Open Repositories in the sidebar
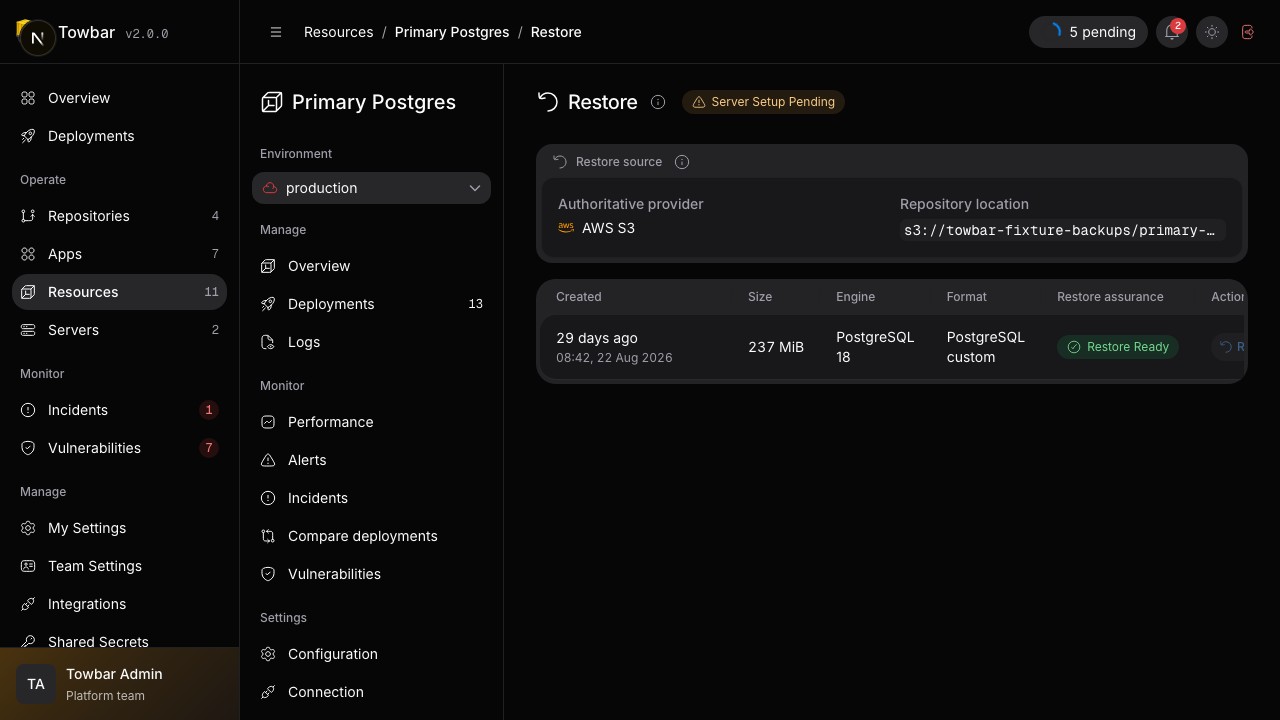 tap(120, 216)
